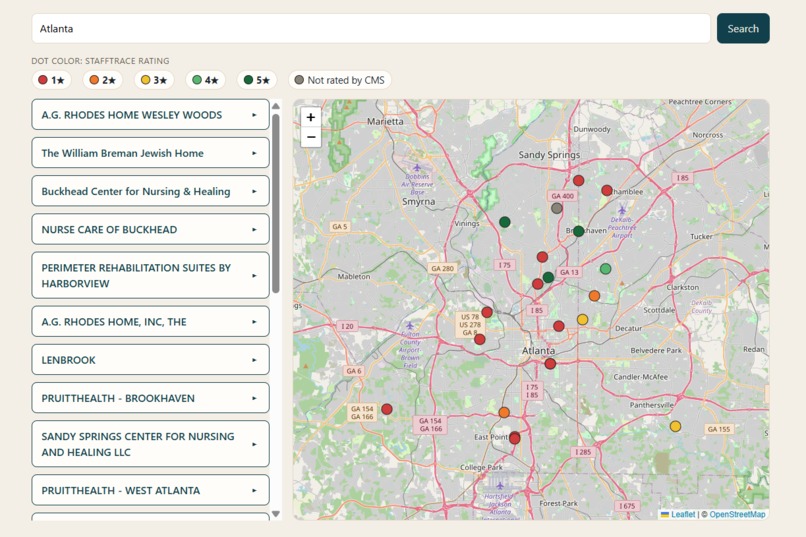Open red marker right of GA 154 GA 166 sign
Screen dimensions: 806x537
387,409
